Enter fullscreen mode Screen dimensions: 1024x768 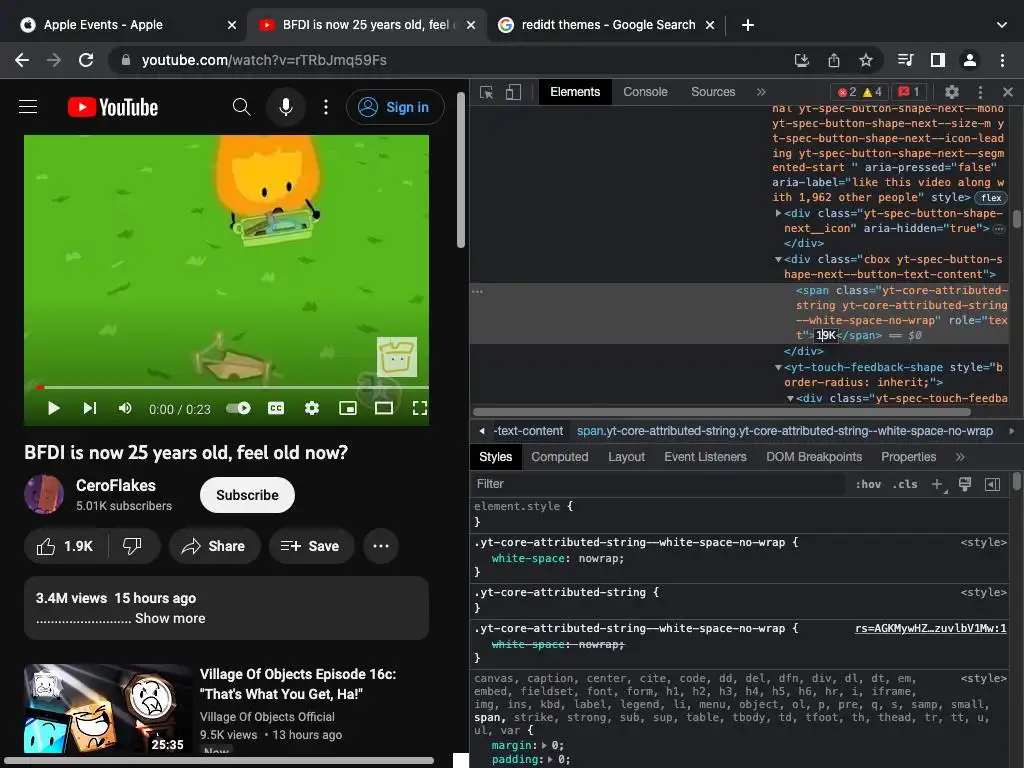click(x=420, y=408)
